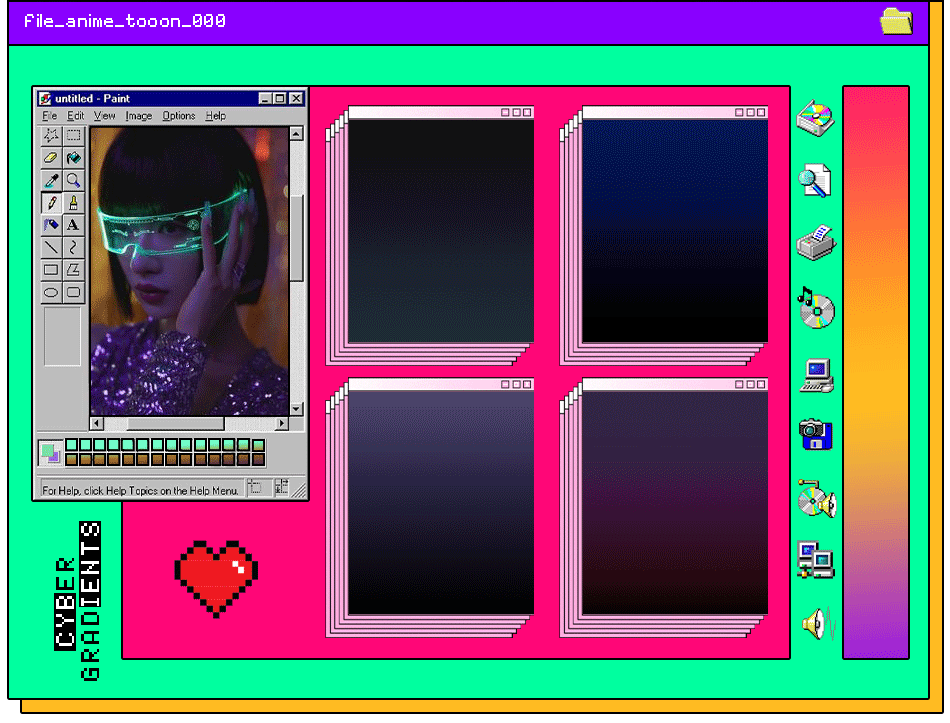
Task: Click the vertical 'CYBER' label
Action: (65, 604)
